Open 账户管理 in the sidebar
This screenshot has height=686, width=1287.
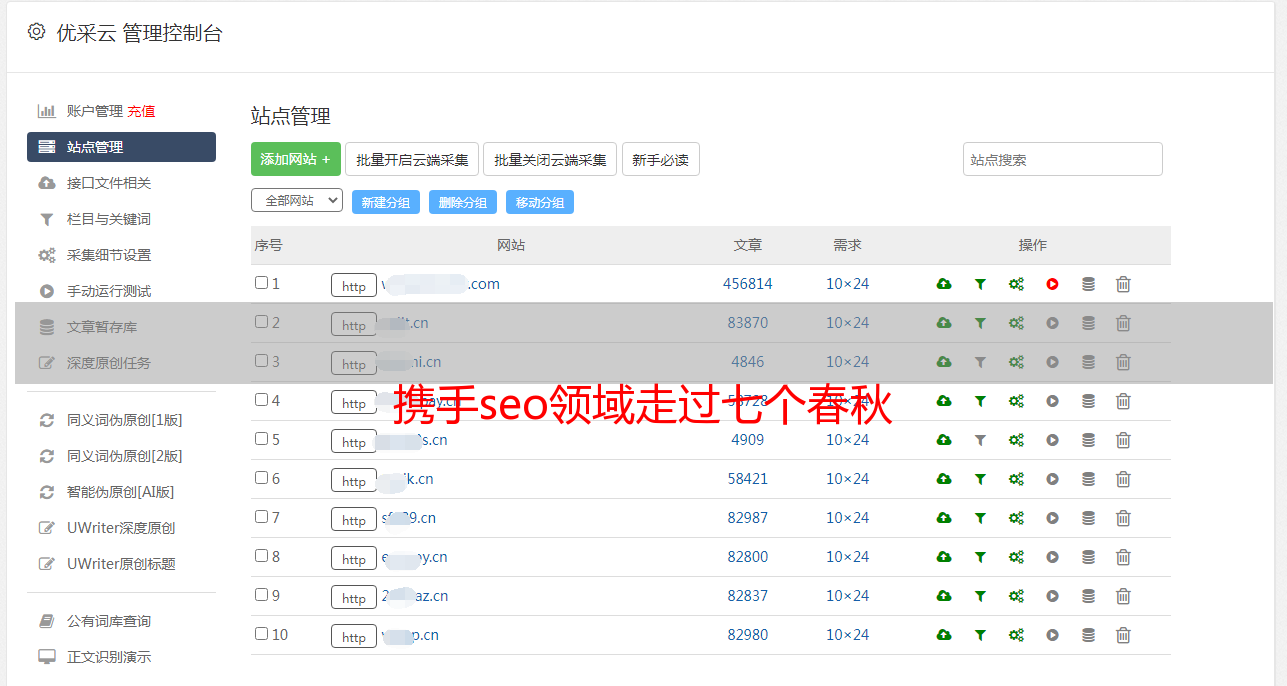94,111
